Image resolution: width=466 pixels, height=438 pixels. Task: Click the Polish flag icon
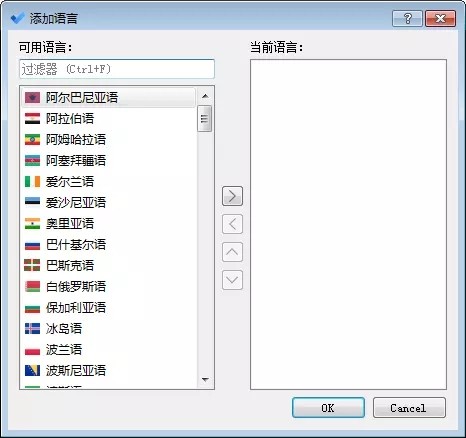(x=32, y=350)
